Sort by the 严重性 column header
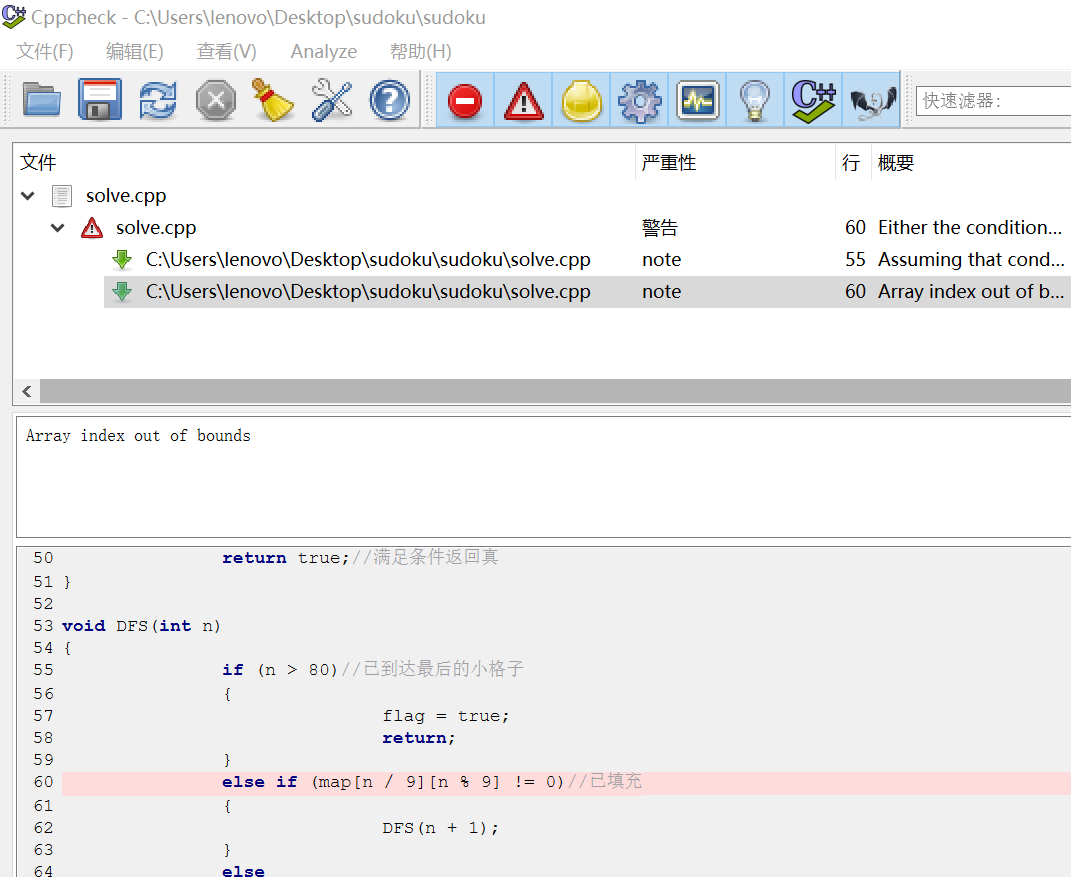 tap(736, 163)
